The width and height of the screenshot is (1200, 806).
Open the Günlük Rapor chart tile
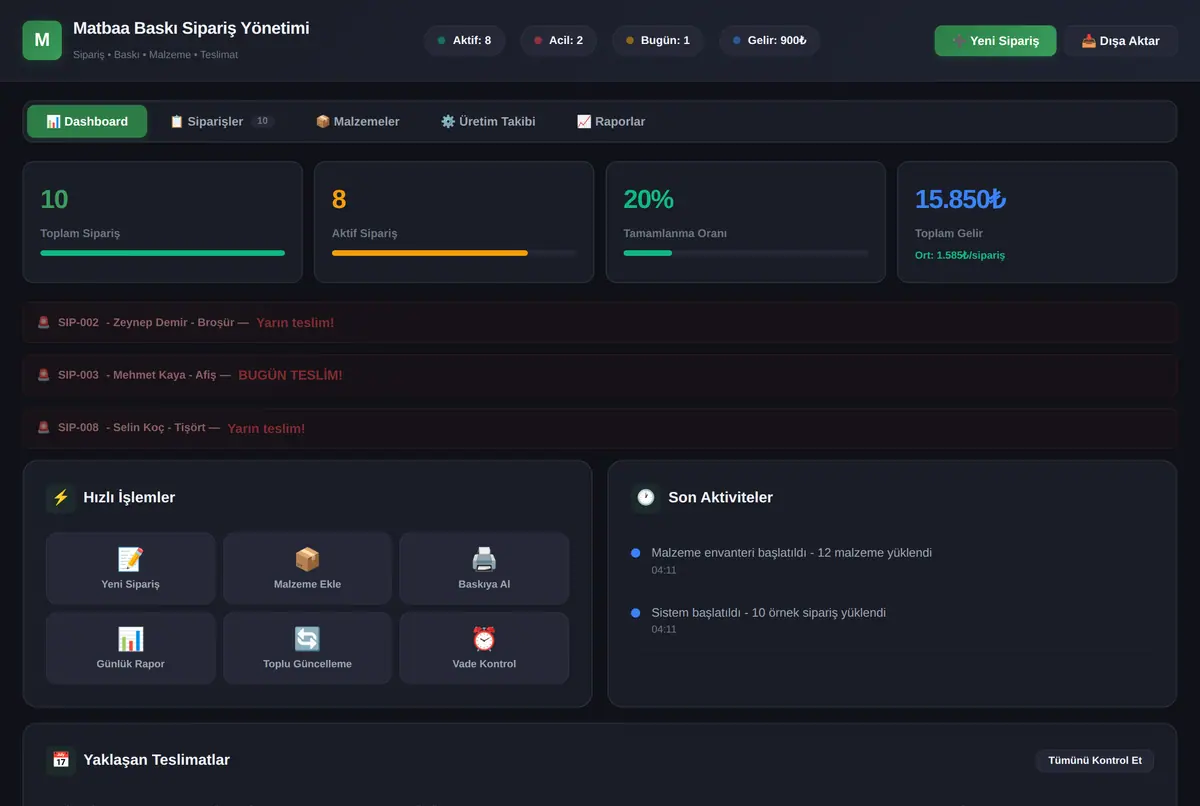131,648
